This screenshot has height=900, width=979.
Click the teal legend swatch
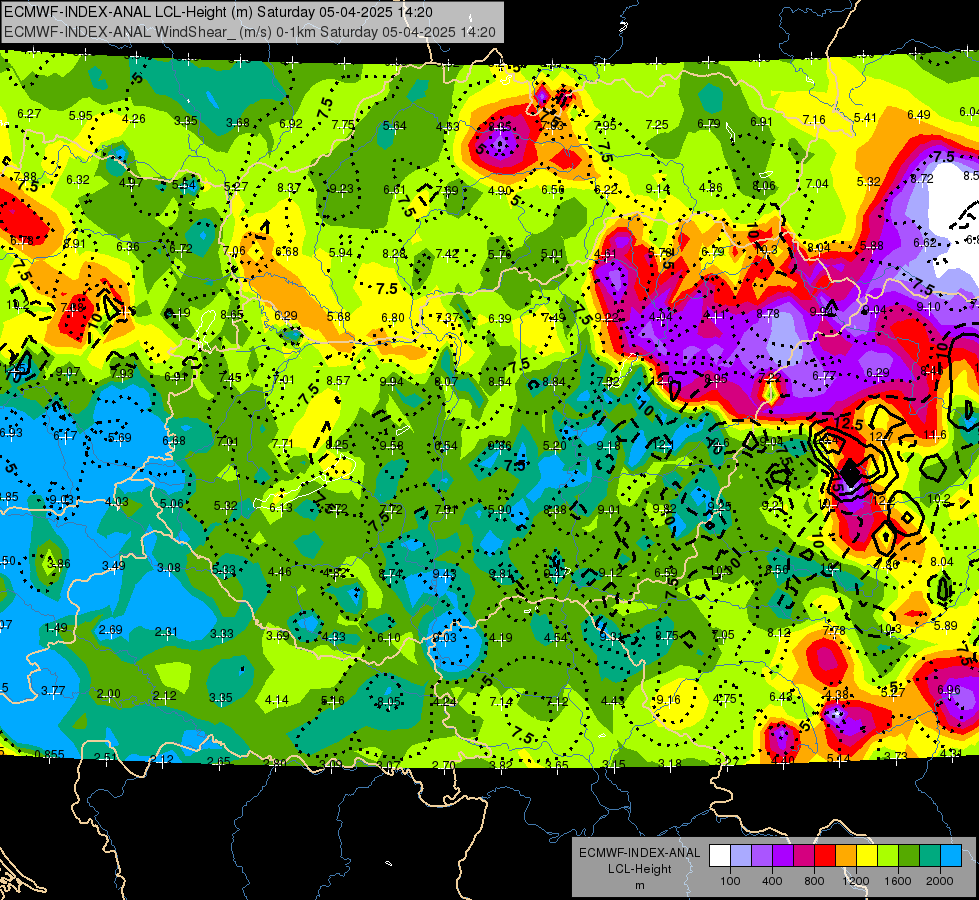pos(930,856)
